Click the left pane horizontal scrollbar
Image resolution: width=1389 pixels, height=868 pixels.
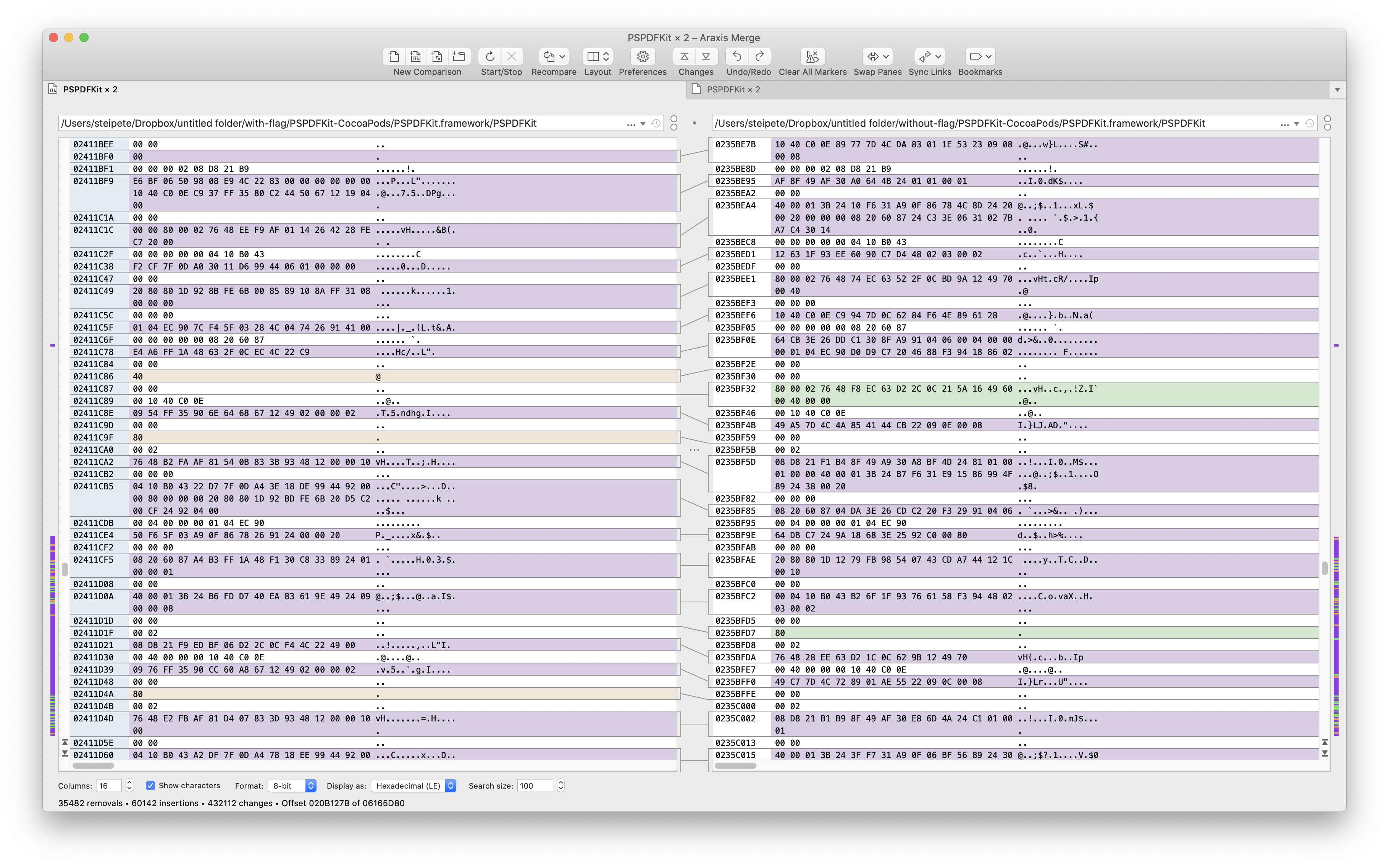(93, 765)
